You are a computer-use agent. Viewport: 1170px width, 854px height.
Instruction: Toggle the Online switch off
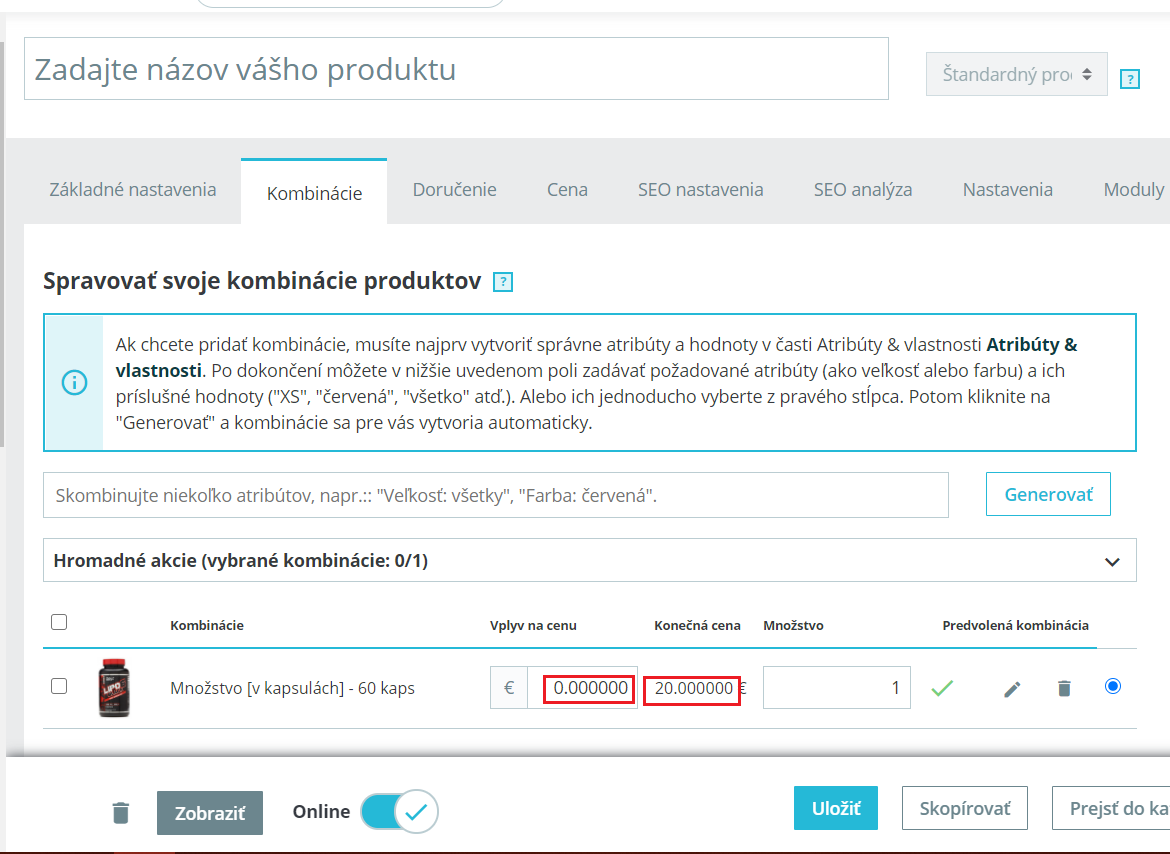399,811
